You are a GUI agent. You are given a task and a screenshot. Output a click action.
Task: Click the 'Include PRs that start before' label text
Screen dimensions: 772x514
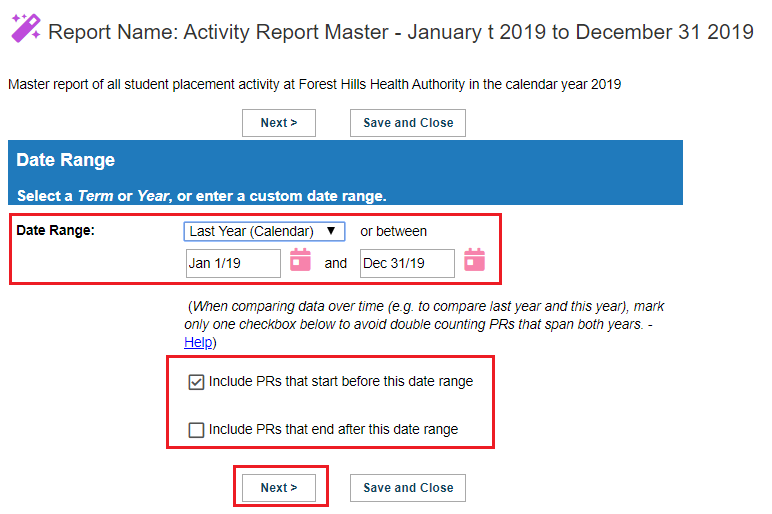tap(341, 382)
